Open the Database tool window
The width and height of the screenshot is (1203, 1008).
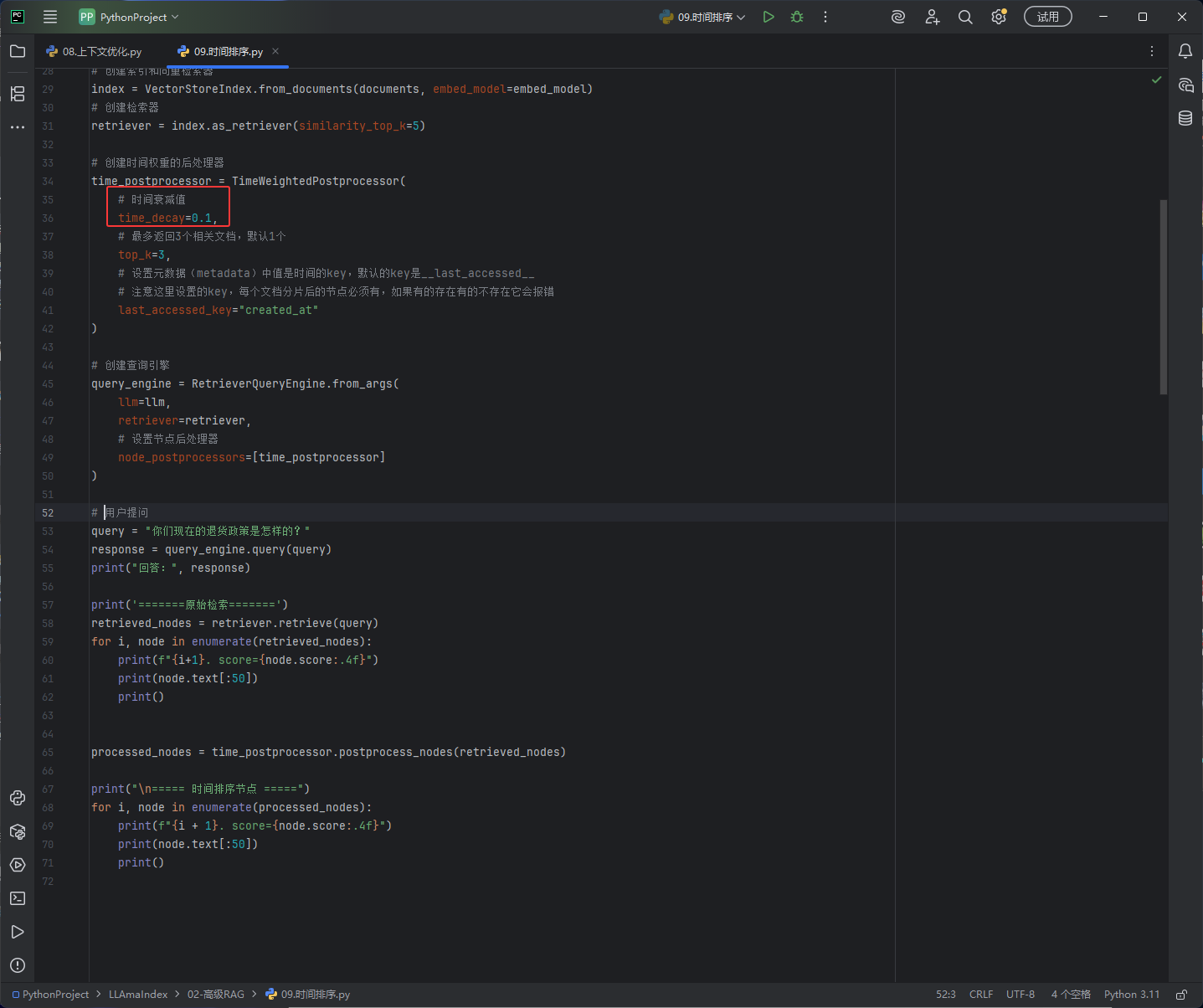(x=1185, y=118)
